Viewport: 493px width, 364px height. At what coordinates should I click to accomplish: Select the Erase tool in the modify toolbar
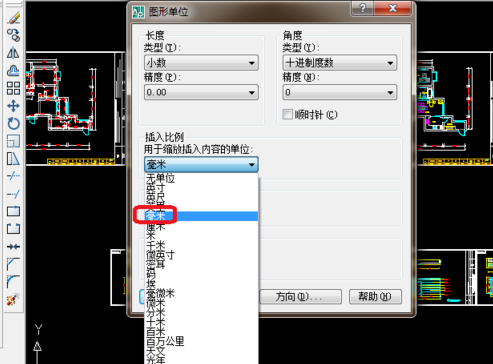click(13, 18)
